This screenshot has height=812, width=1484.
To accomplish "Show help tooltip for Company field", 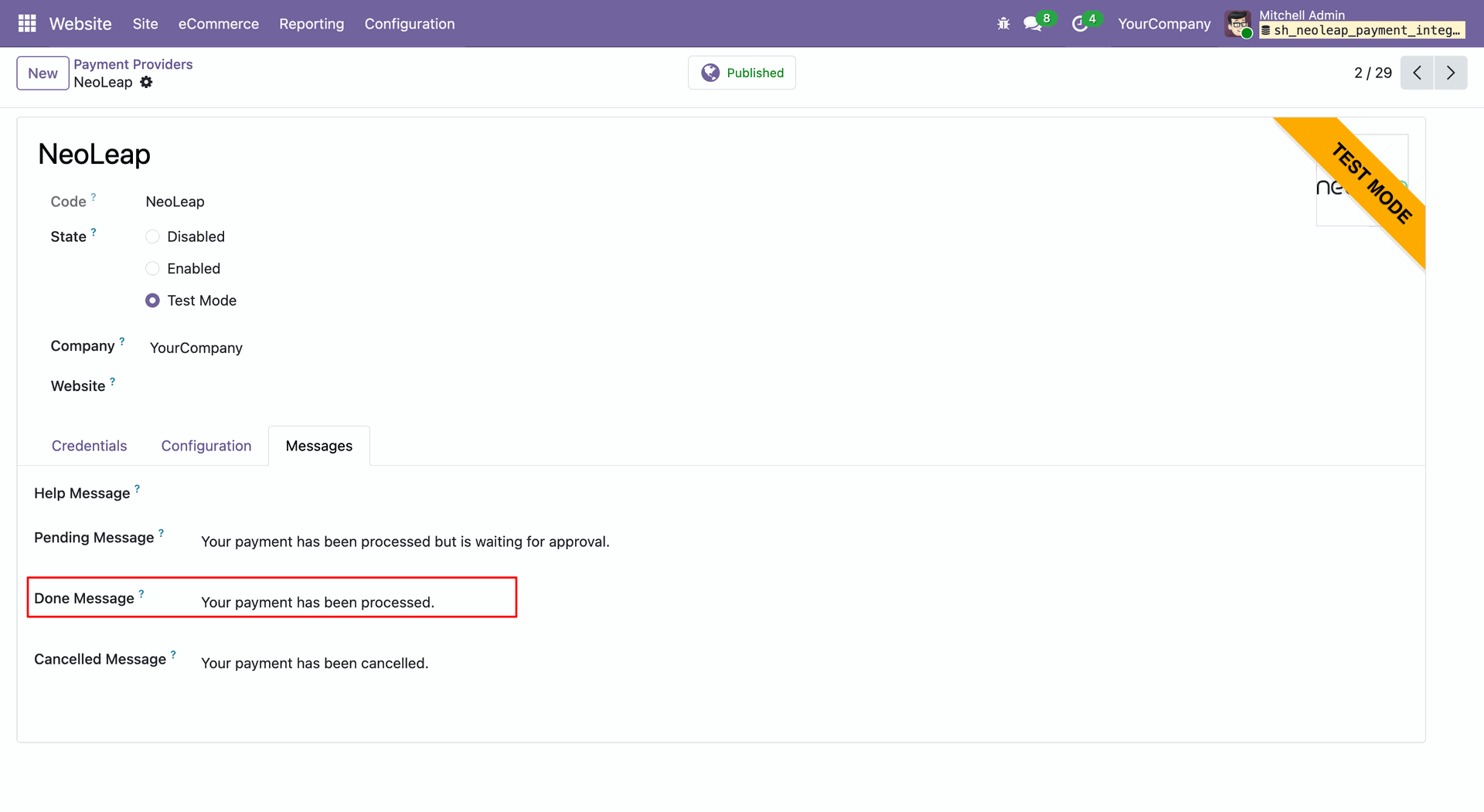I will click(122, 341).
